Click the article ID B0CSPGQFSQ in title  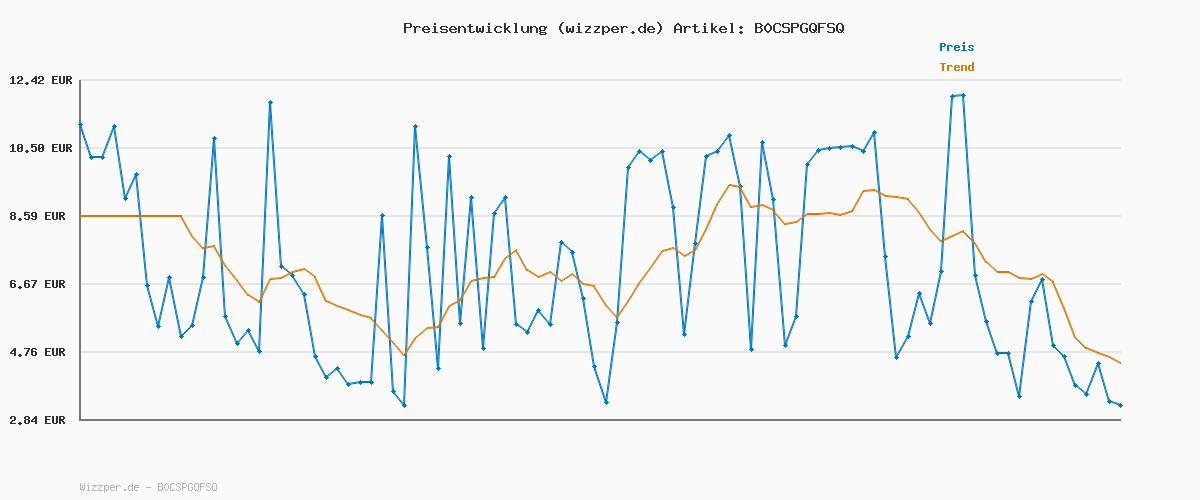pos(799,28)
